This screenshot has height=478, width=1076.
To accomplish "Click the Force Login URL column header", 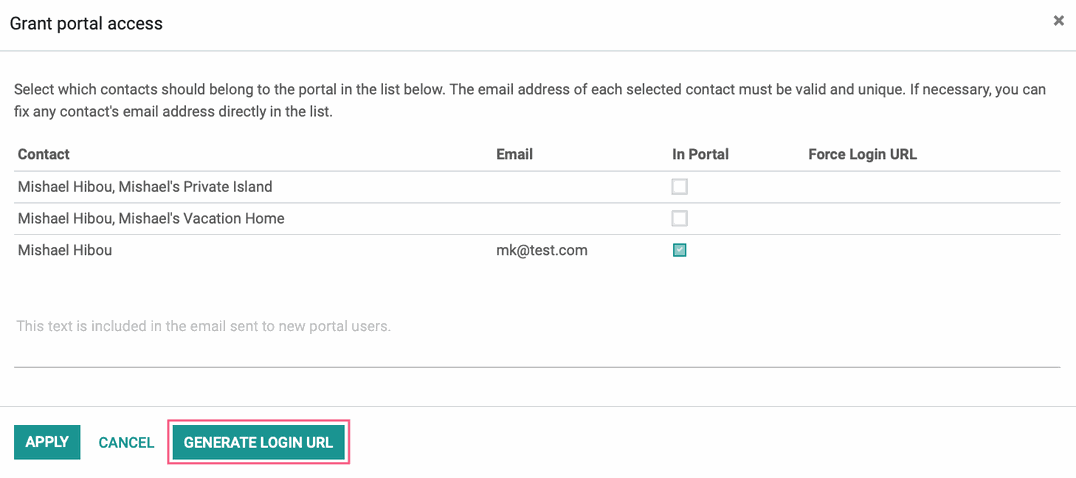I will coord(863,154).
